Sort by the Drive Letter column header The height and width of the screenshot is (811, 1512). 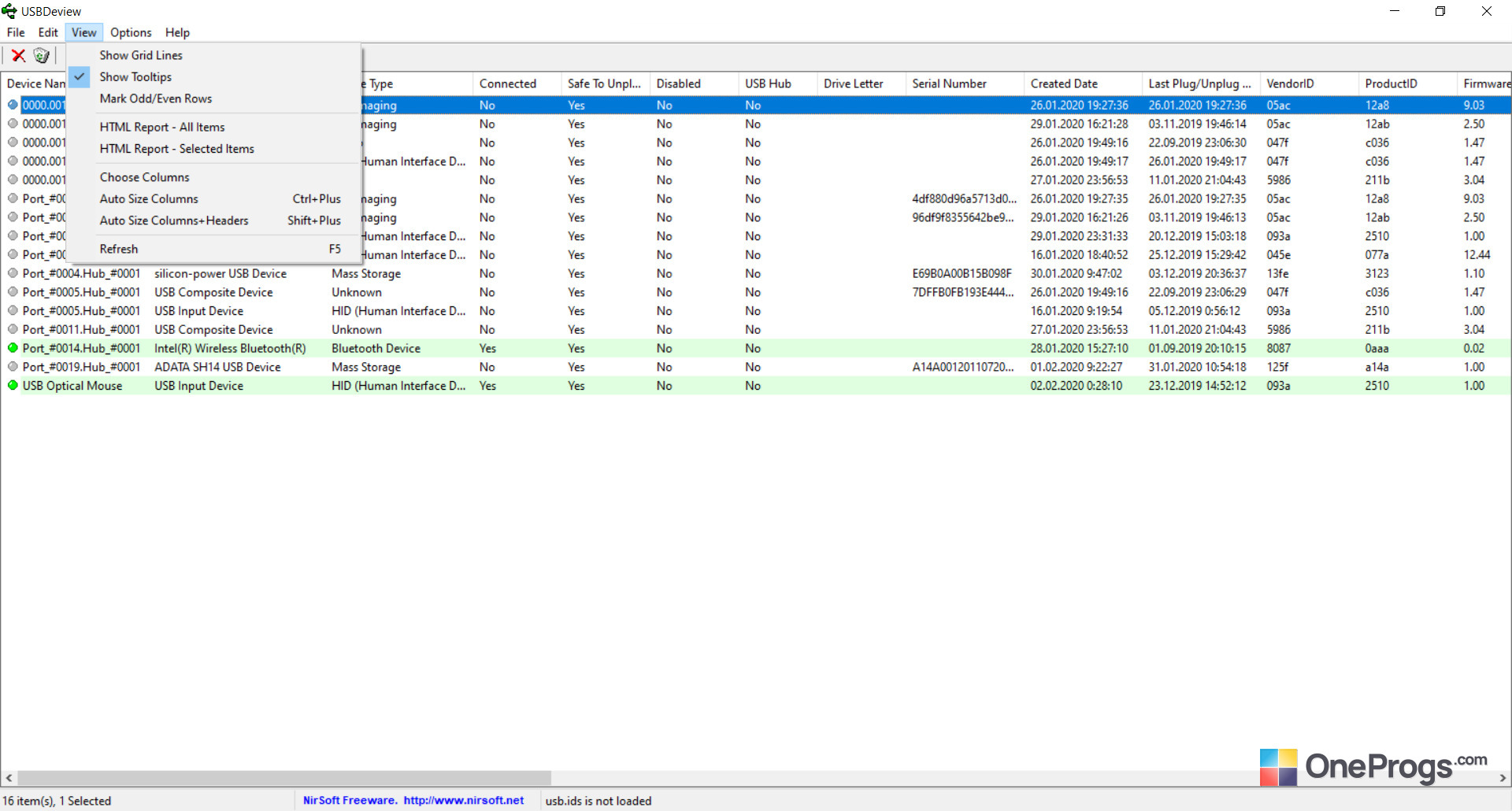[x=862, y=83]
